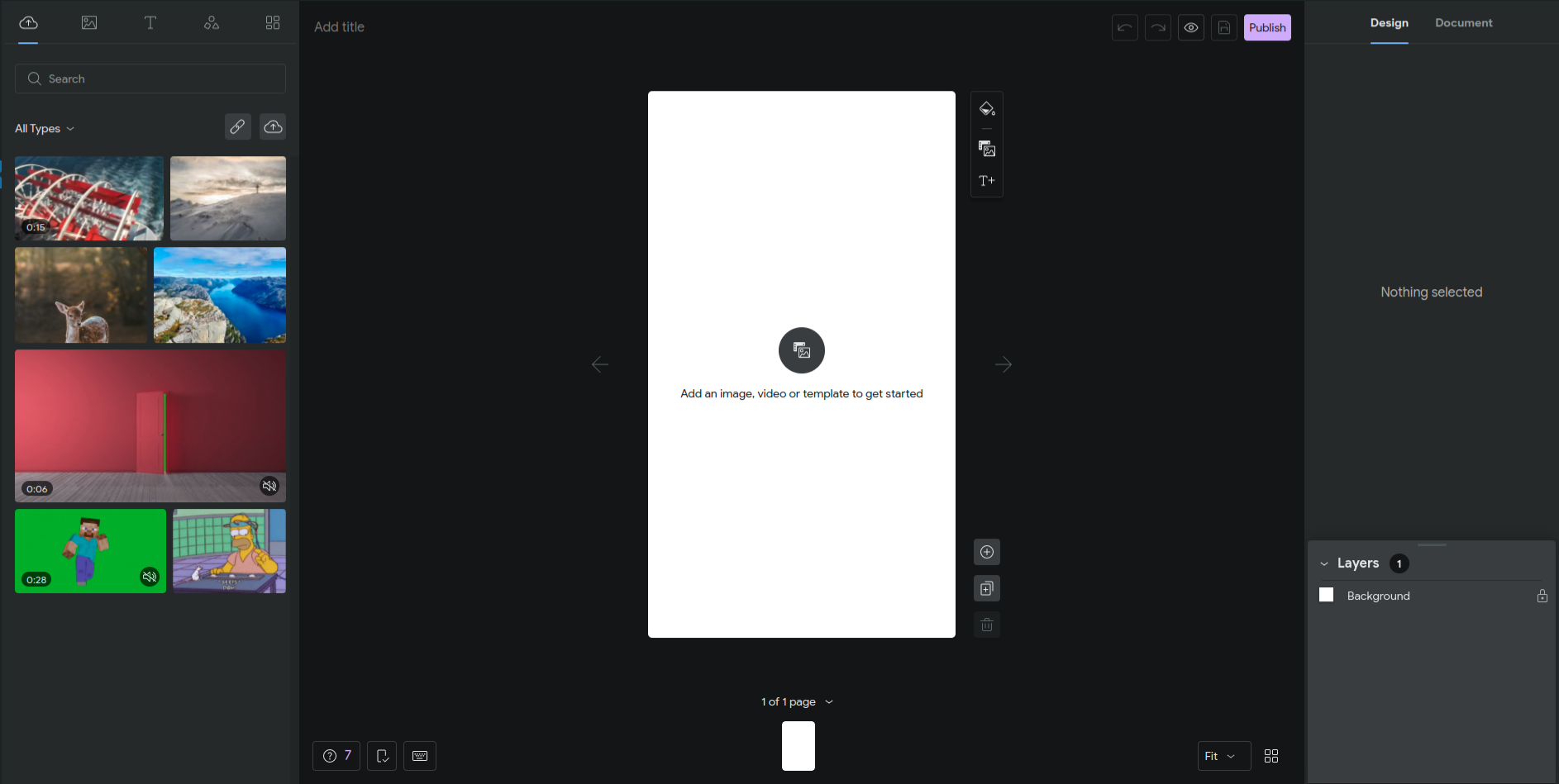Click the upload from link icon
Screen dimensions: 1559x784
(238, 126)
